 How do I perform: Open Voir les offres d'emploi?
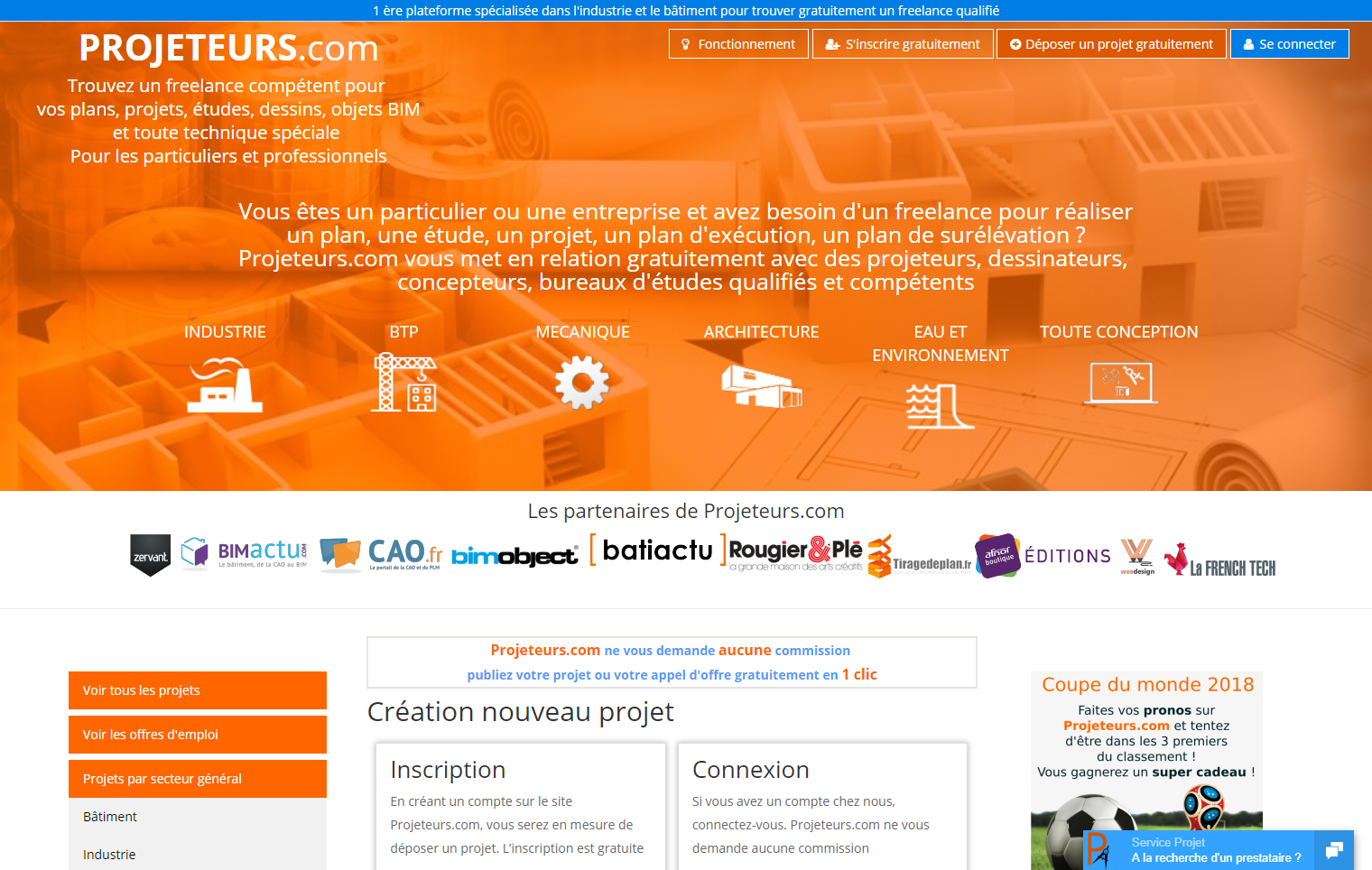[x=198, y=735]
